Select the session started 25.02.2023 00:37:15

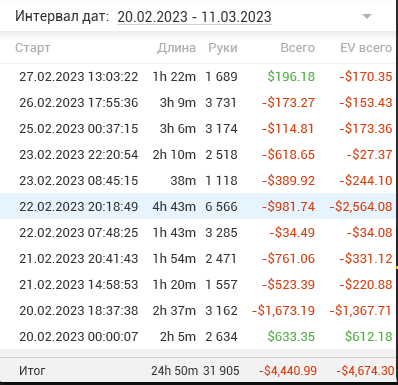point(198,129)
